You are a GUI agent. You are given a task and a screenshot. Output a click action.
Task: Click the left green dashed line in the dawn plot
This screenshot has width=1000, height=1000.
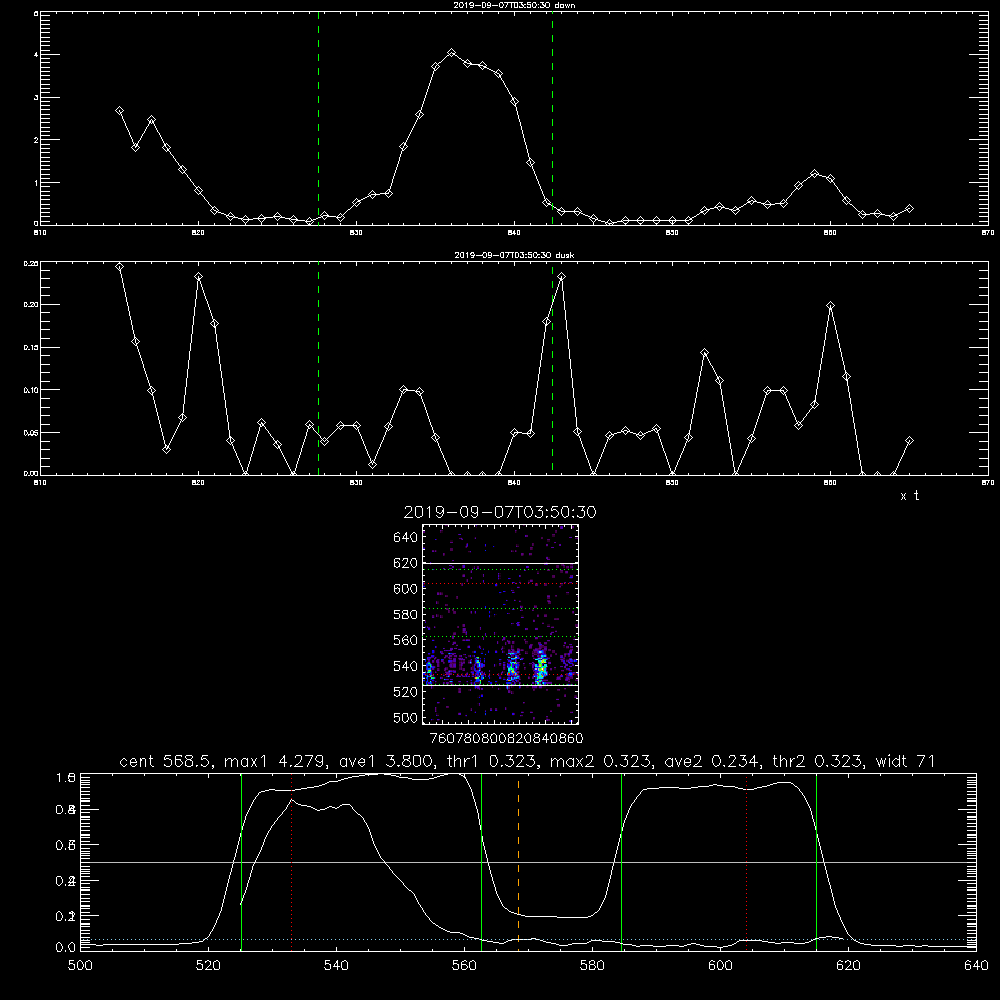[318, 118]
